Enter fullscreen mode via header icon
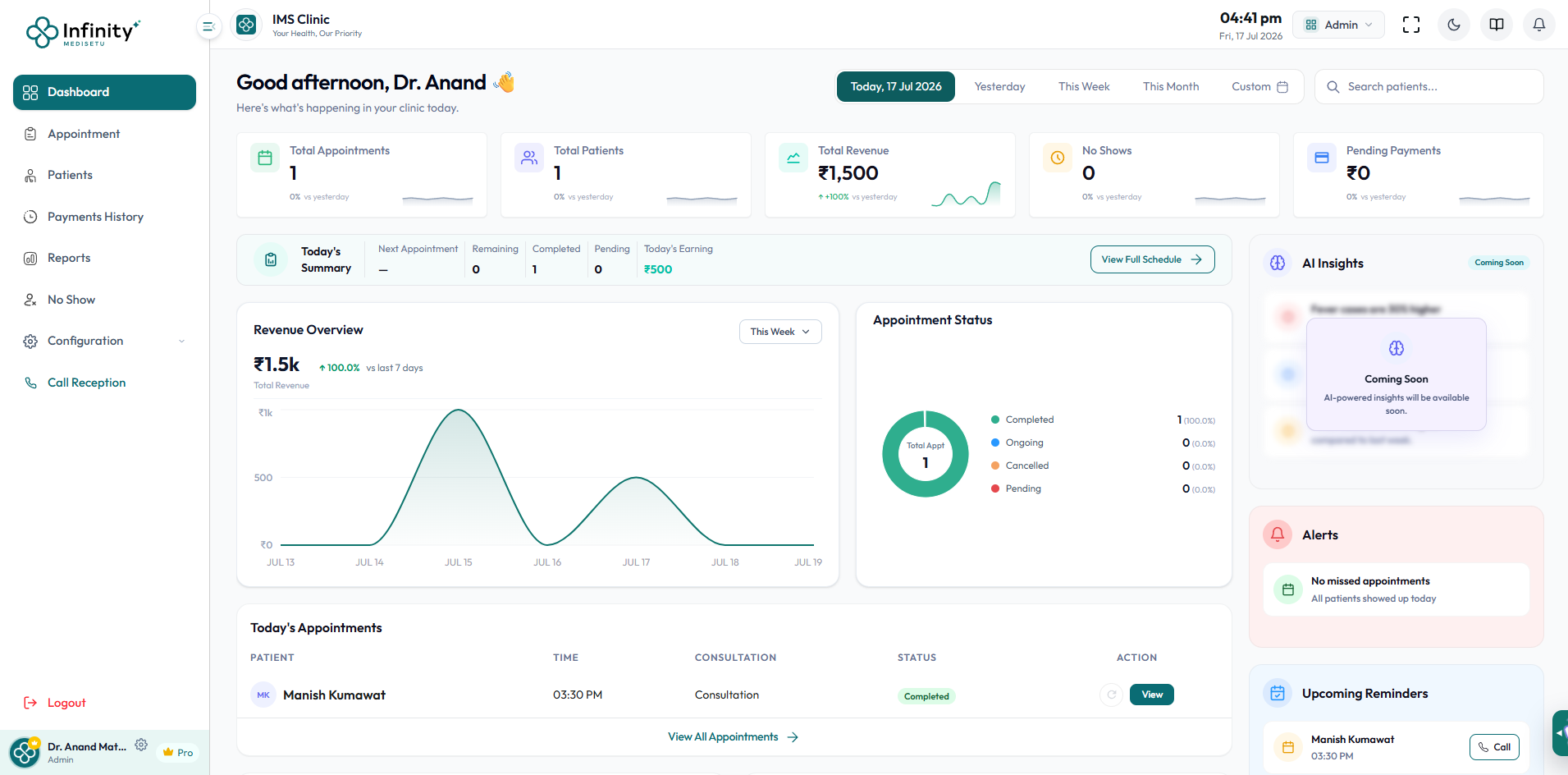Image resolution: width=1568 pixels, height=775 pixels. (x=1411, y=25)
